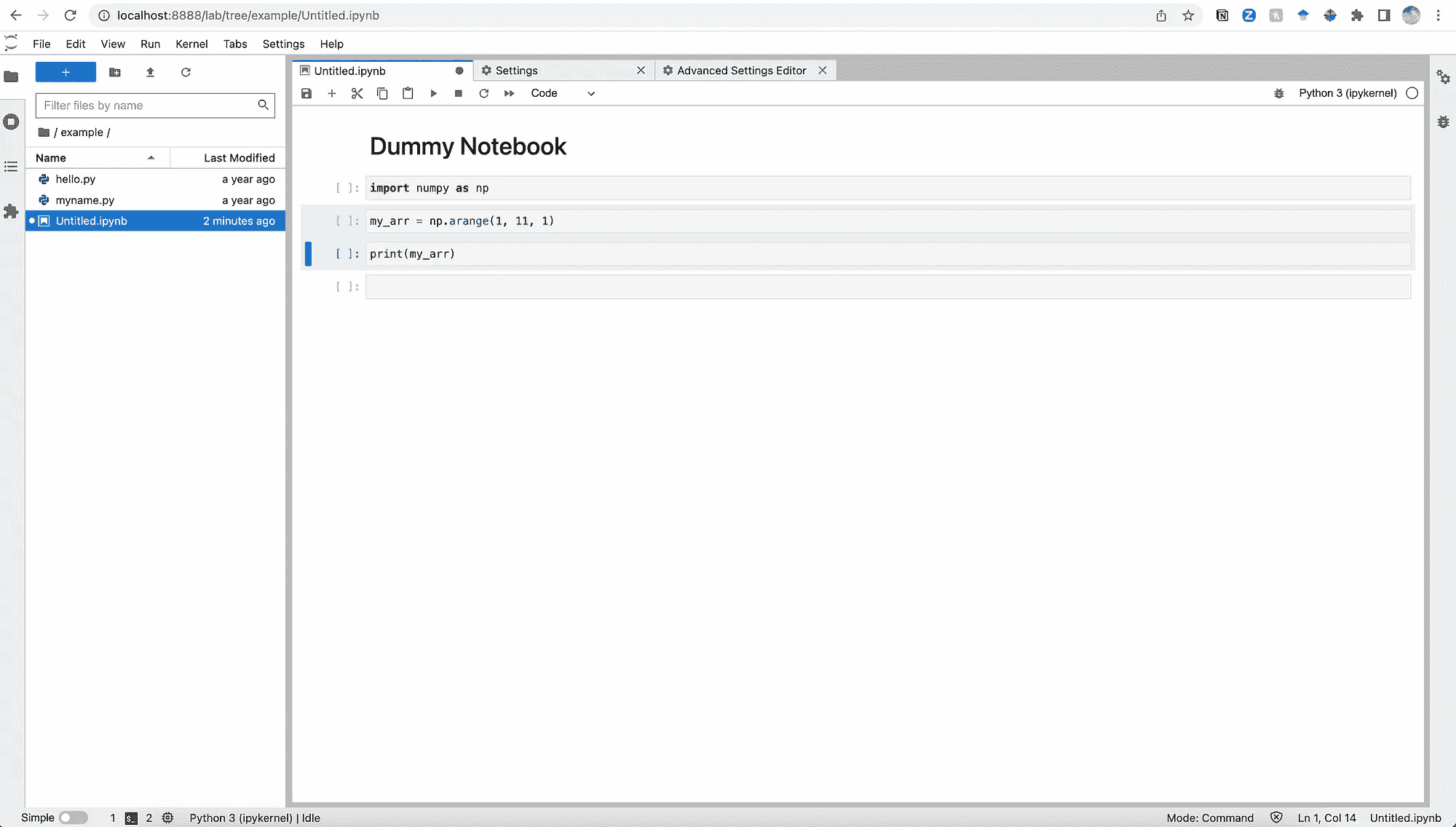Open the cell type Code dropdown
Viewport: 1456px width, 827px height.
(x=562, y=93)
